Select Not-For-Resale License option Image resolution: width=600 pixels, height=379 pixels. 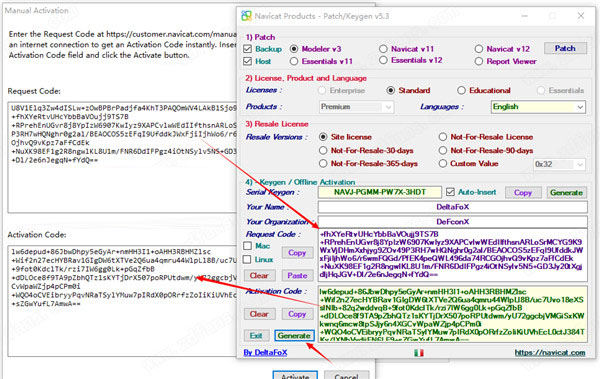(443, 137)
